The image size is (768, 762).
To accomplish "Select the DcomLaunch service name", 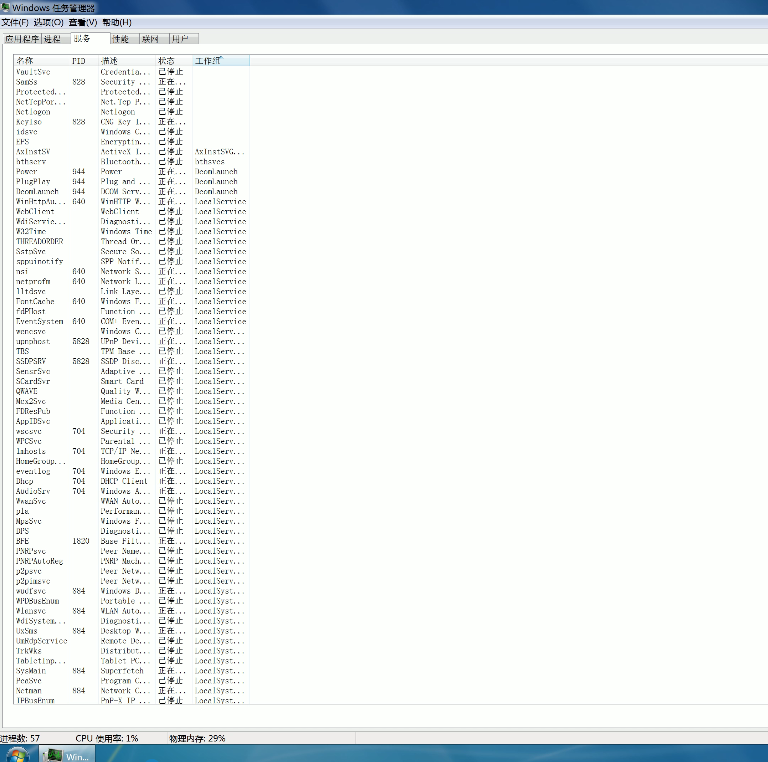I will pos(37,191).
